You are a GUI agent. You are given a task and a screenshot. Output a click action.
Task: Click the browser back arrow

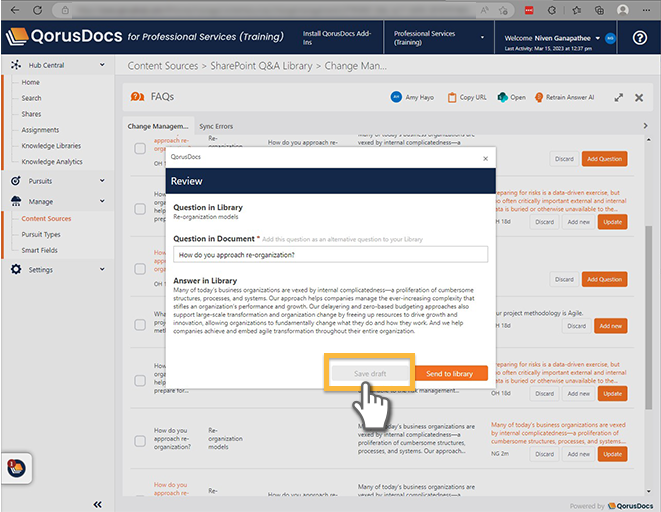pos(15,10)
